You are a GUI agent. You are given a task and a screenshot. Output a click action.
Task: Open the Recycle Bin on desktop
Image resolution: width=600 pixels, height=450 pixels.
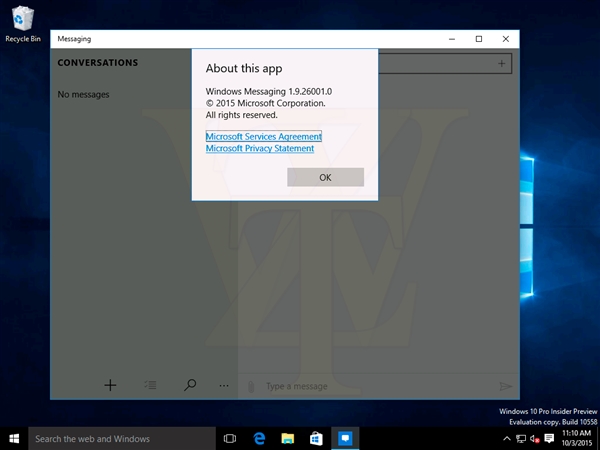click(22, 20)
